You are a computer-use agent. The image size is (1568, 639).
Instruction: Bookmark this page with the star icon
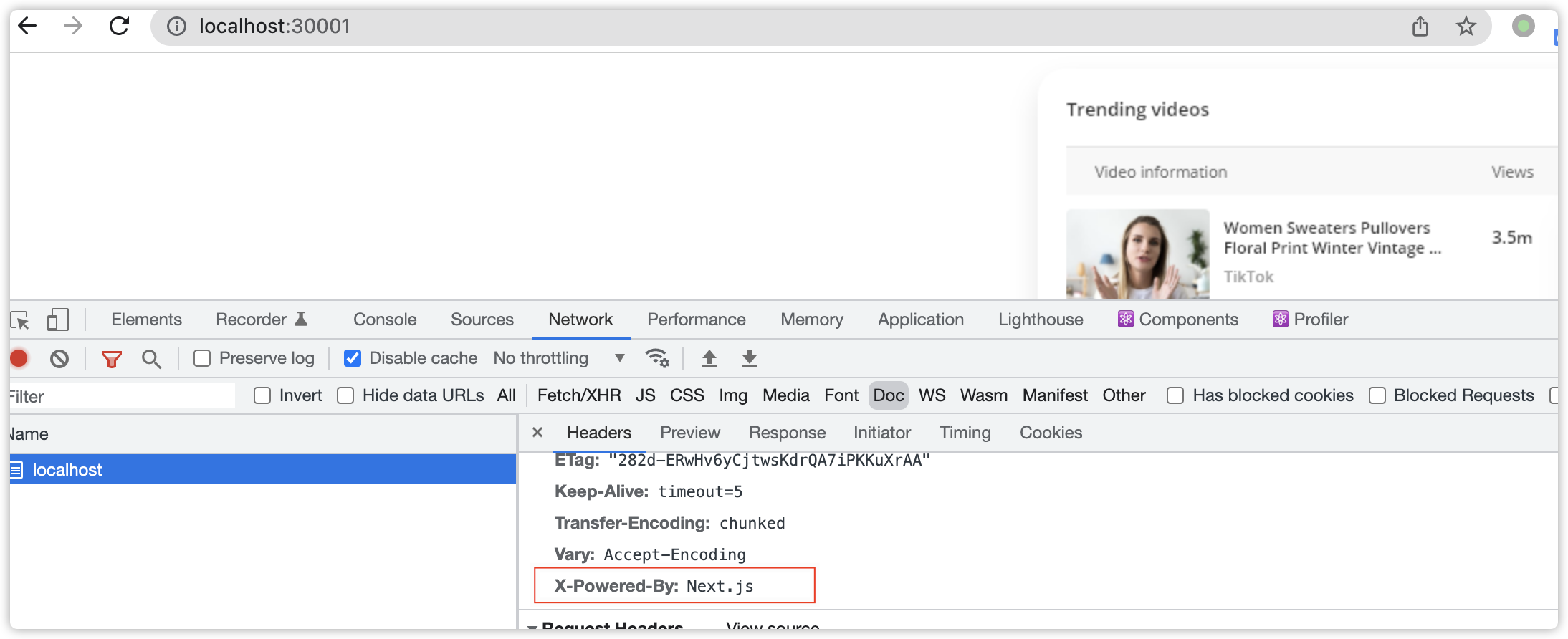[x=1466, y=27]
